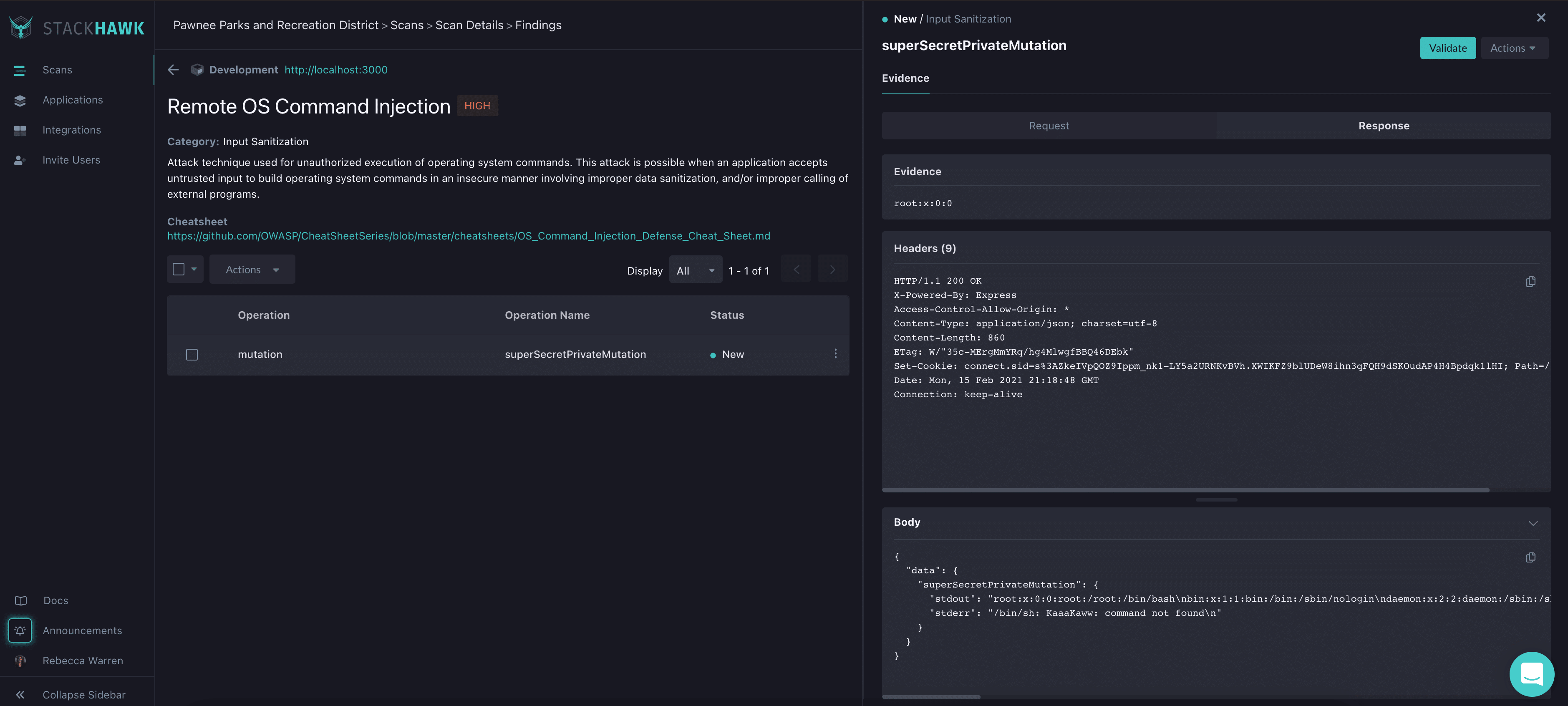Click the Body horizontal scrollbar
This screenshot has height=706, width=1568.
pos(931,697)
